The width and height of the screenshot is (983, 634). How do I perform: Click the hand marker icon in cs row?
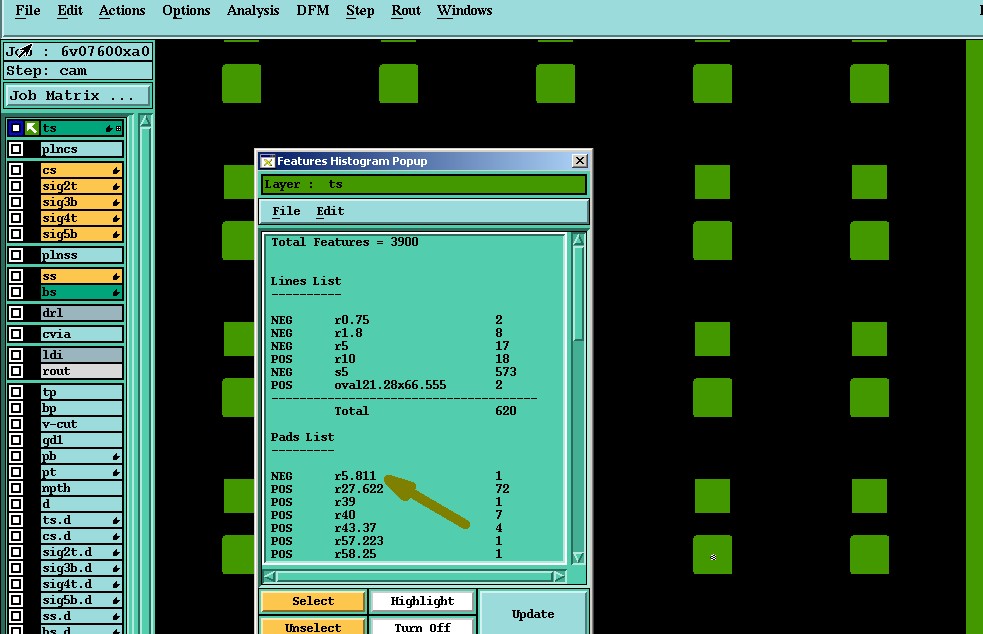116,171
